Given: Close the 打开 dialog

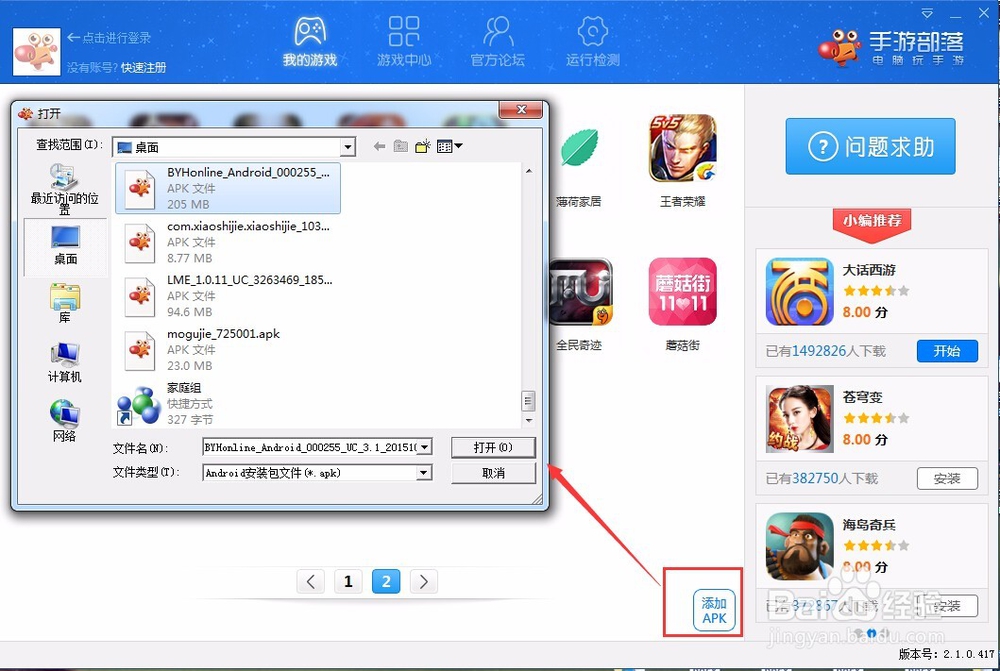Looking at the screenshot, I should tap(521, 110).
